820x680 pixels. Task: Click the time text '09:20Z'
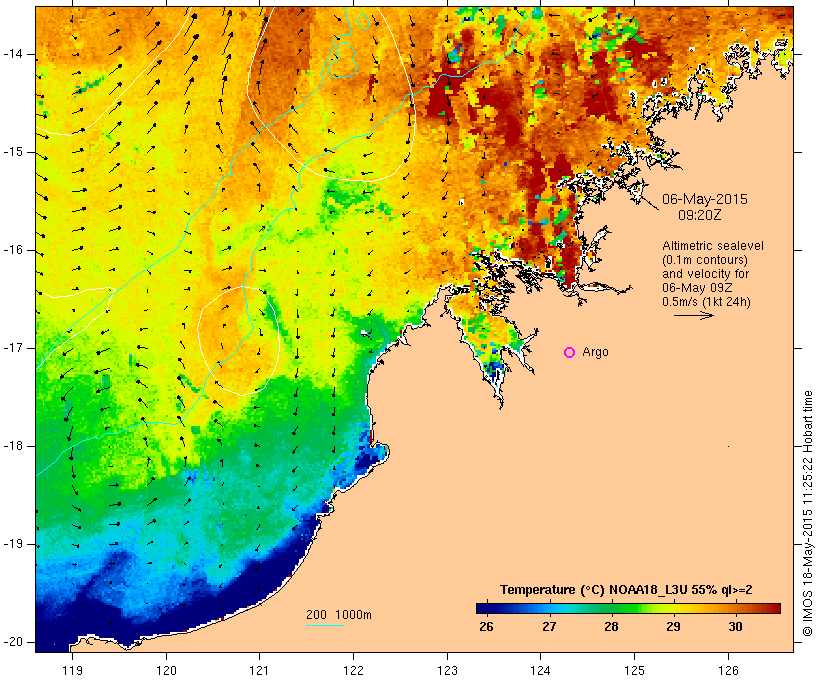(x=700, y=215)
